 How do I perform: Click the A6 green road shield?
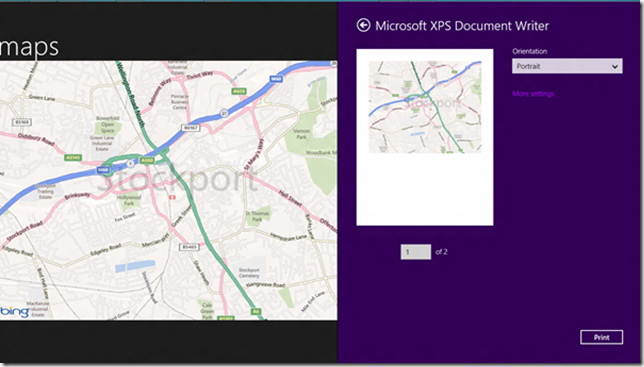(256, 312)
